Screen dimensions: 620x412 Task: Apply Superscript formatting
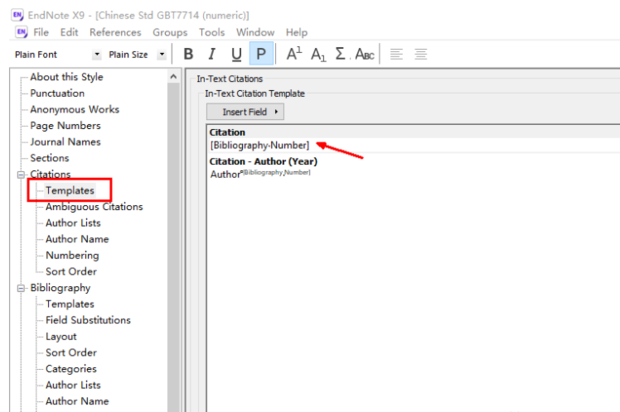[x=294, y=54]
